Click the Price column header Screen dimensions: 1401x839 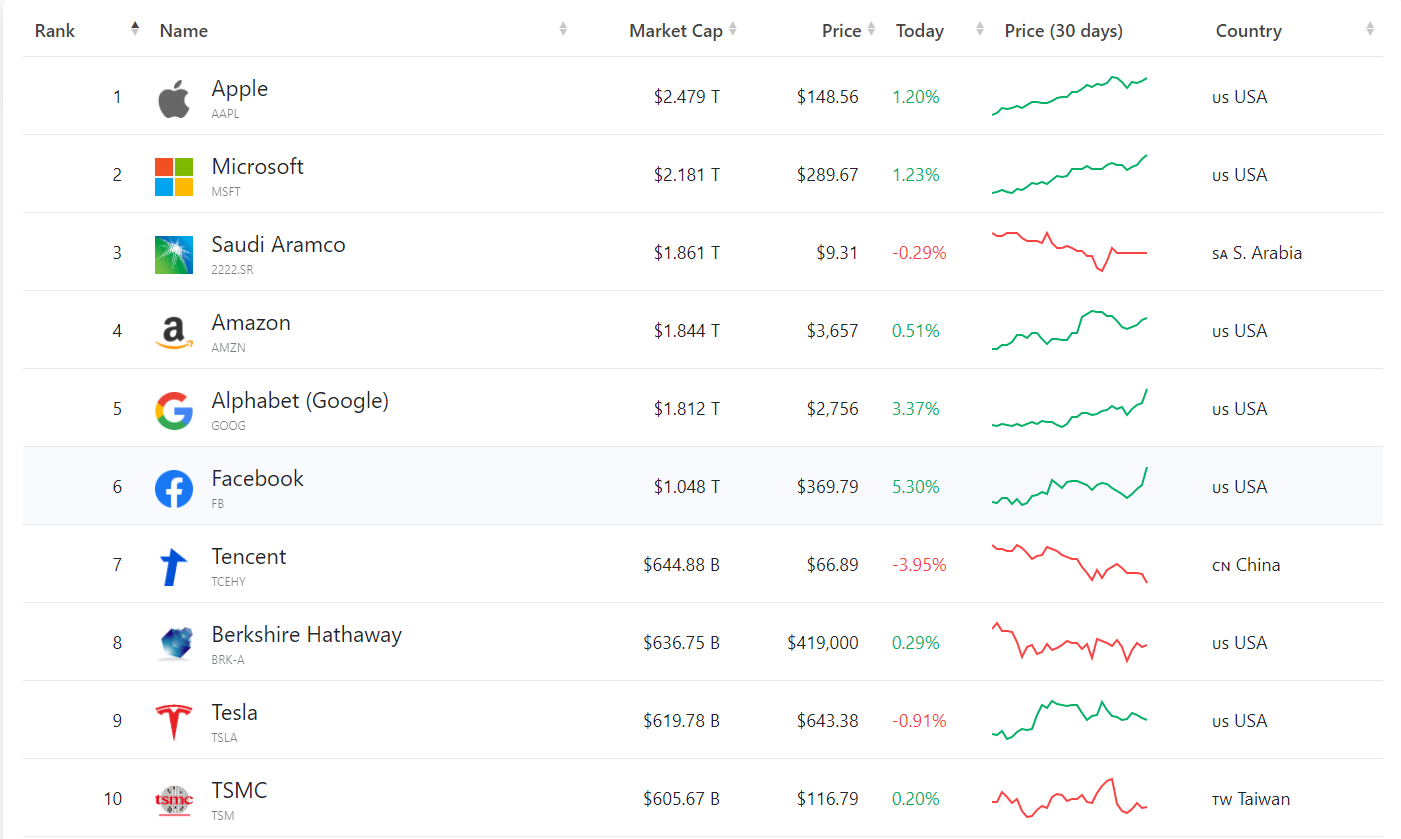(x=842, y=31)
